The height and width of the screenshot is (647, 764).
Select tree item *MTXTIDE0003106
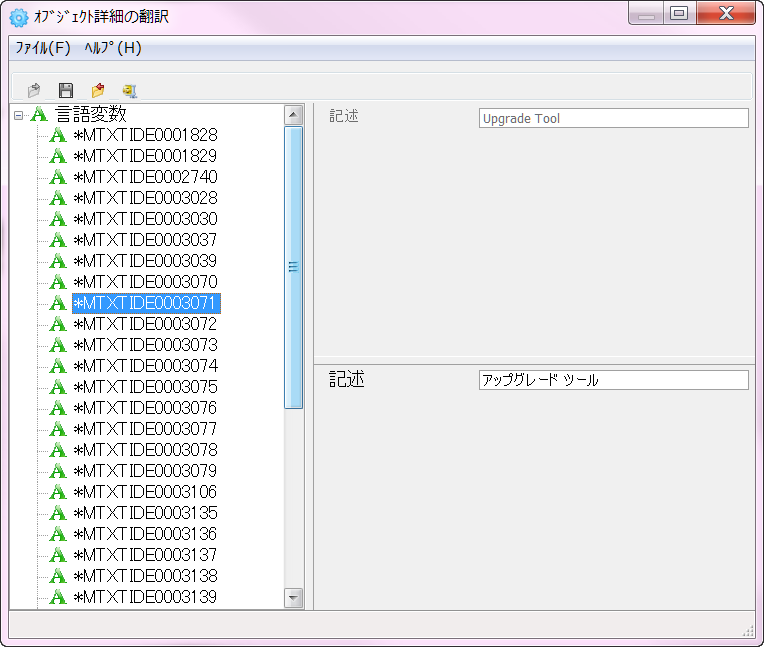pos(145,492)
